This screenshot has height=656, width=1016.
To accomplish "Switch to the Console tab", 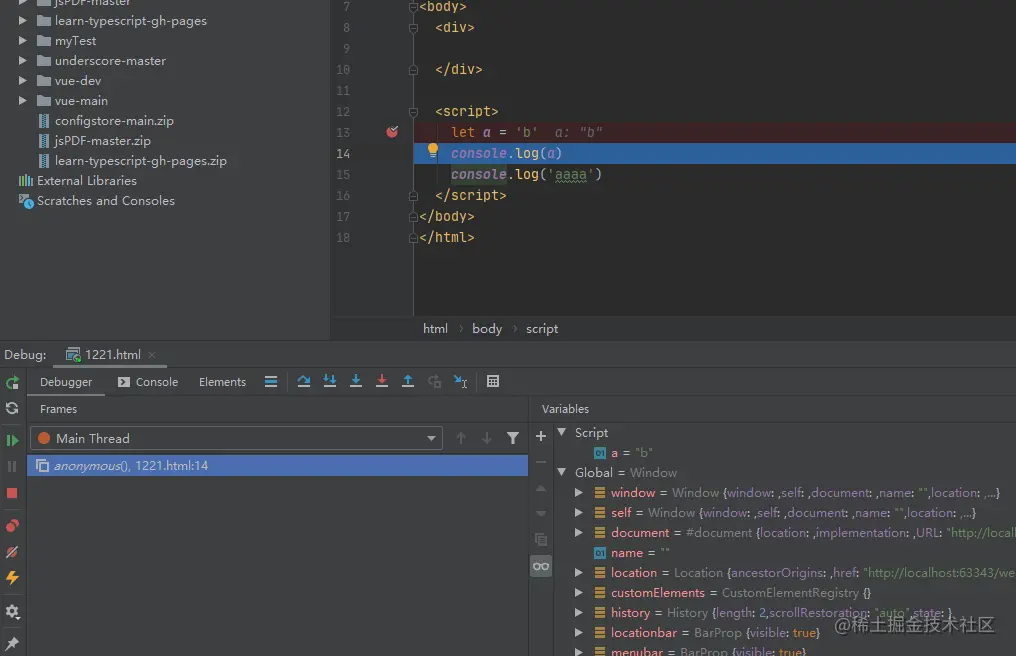I will (148, 382).
